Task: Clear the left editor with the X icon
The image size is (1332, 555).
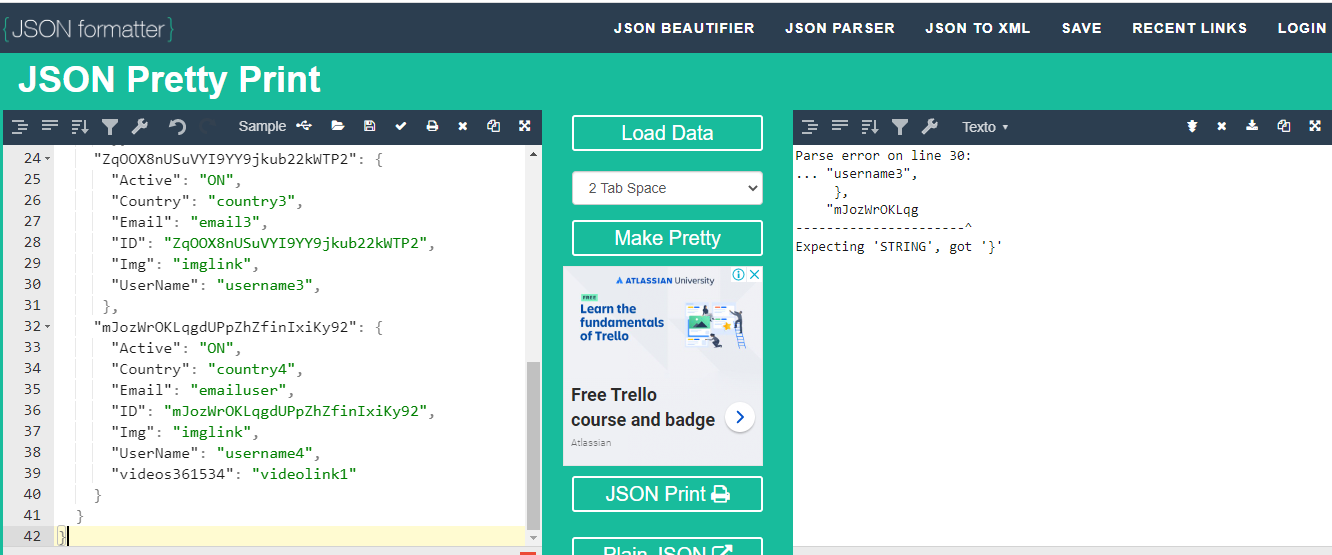Action: click(x=462, y=126)
